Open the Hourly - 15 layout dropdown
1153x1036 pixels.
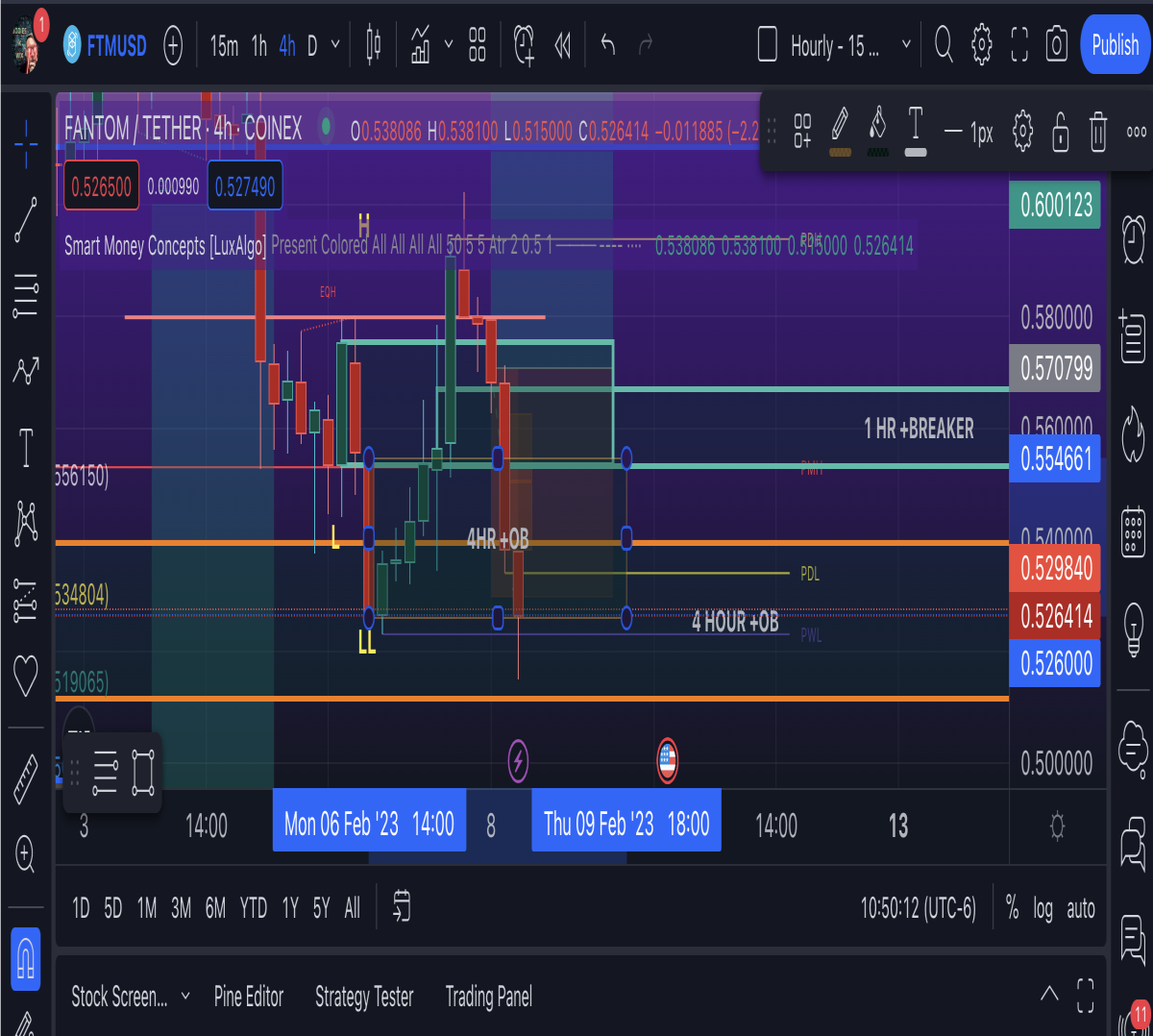pyautogui.click(x=834, y=44)
